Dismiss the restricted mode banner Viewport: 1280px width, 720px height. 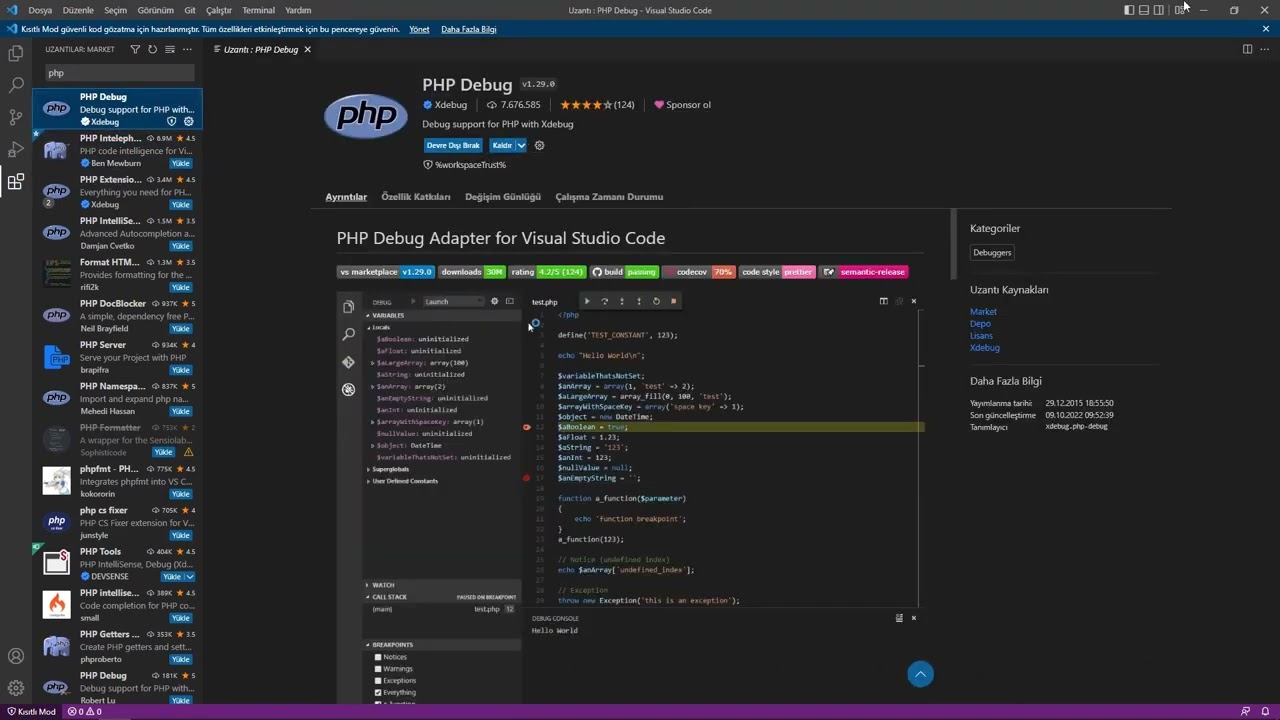point(1266,29)
